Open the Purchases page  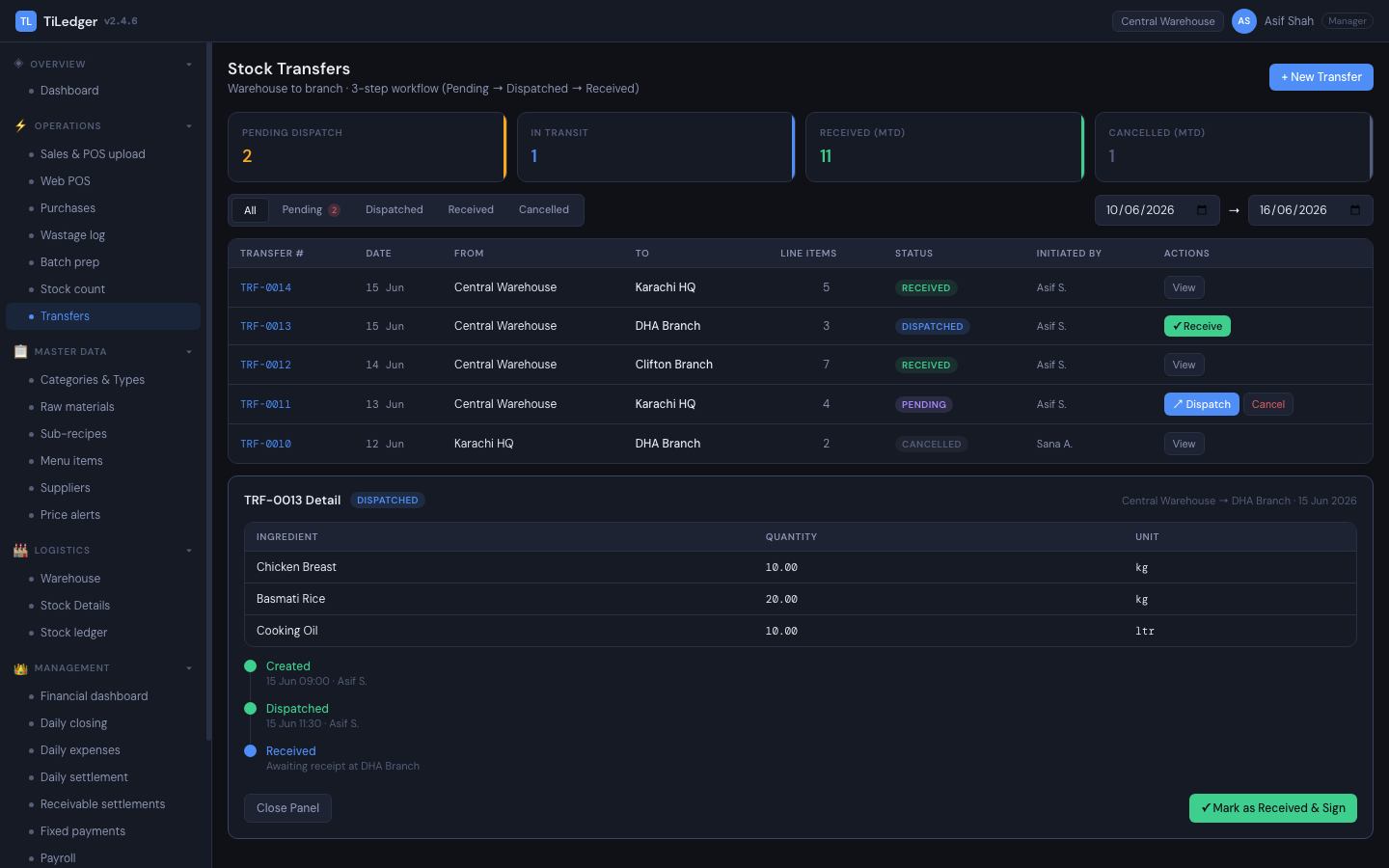(x=103, y=208)
